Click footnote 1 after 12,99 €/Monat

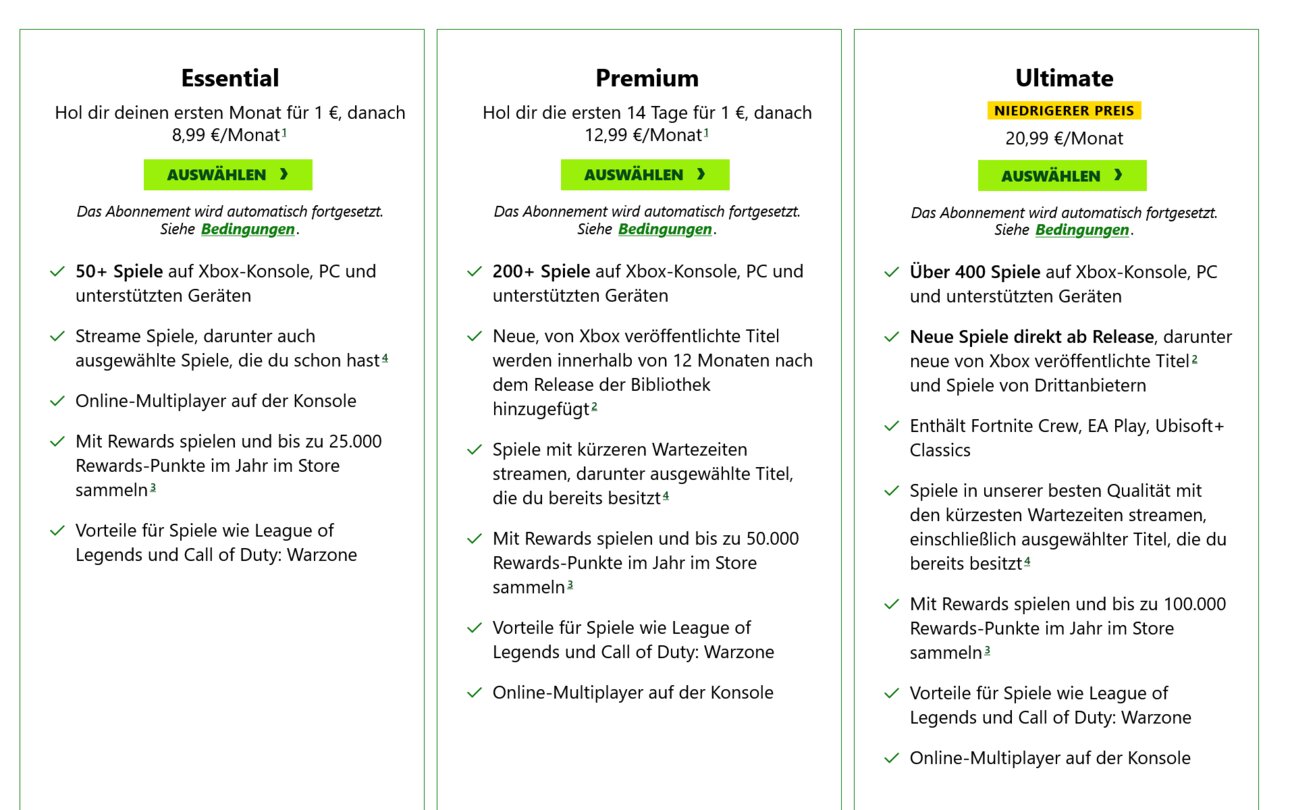[x=706, y=133]
